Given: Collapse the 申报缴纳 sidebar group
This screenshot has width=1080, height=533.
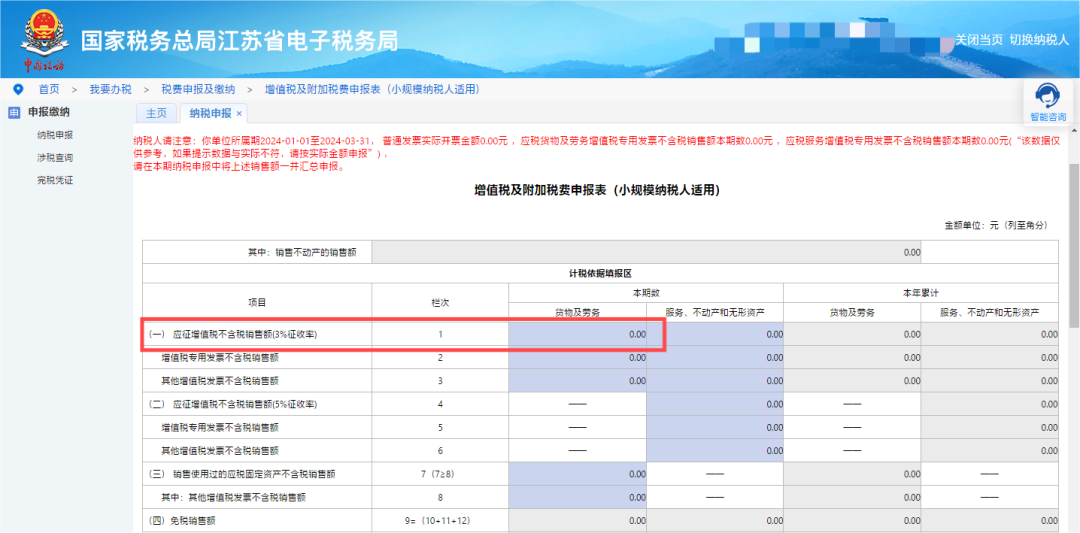Looking at the screenshot, I should (x=48, y=112).
